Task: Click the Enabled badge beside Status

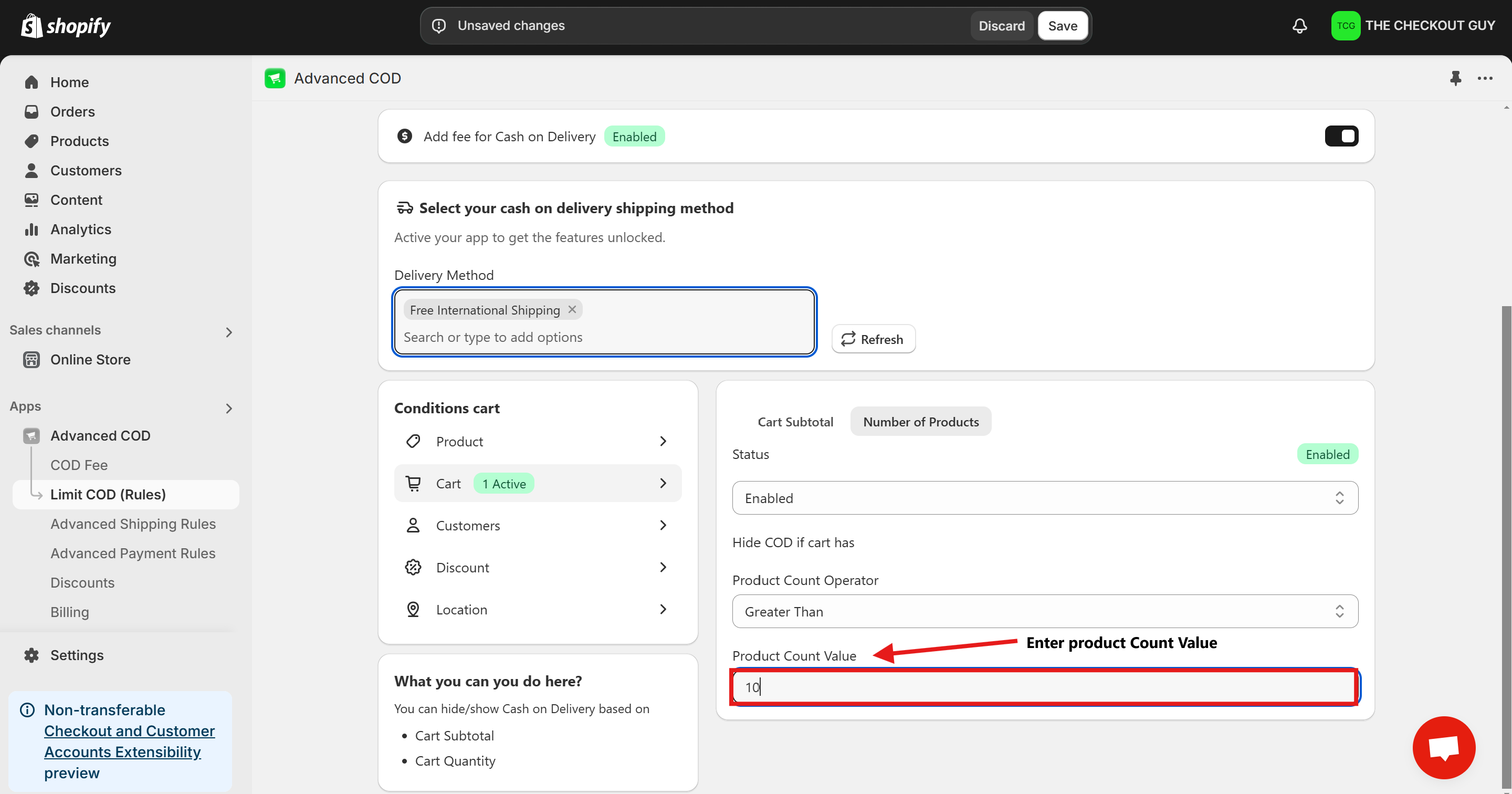Action: (x=1327, y=454)
